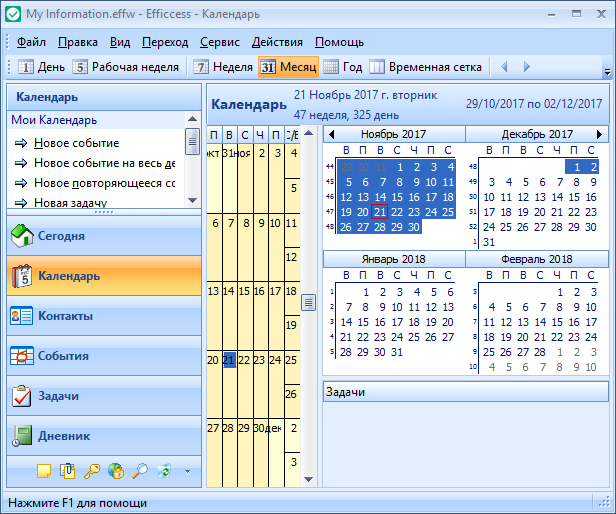Image resolution: width=616 pixels, height=514 pixels.
Task: Open the Контакты module in the sidebar
Action: tap(65, 316)
